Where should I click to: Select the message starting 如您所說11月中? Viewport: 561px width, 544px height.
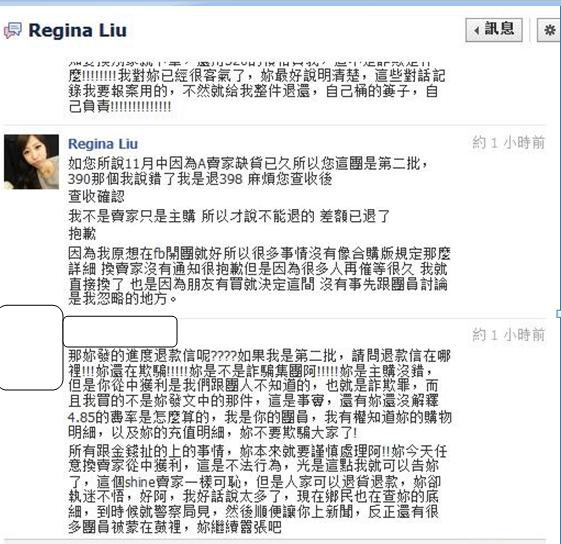click(248, 171)
